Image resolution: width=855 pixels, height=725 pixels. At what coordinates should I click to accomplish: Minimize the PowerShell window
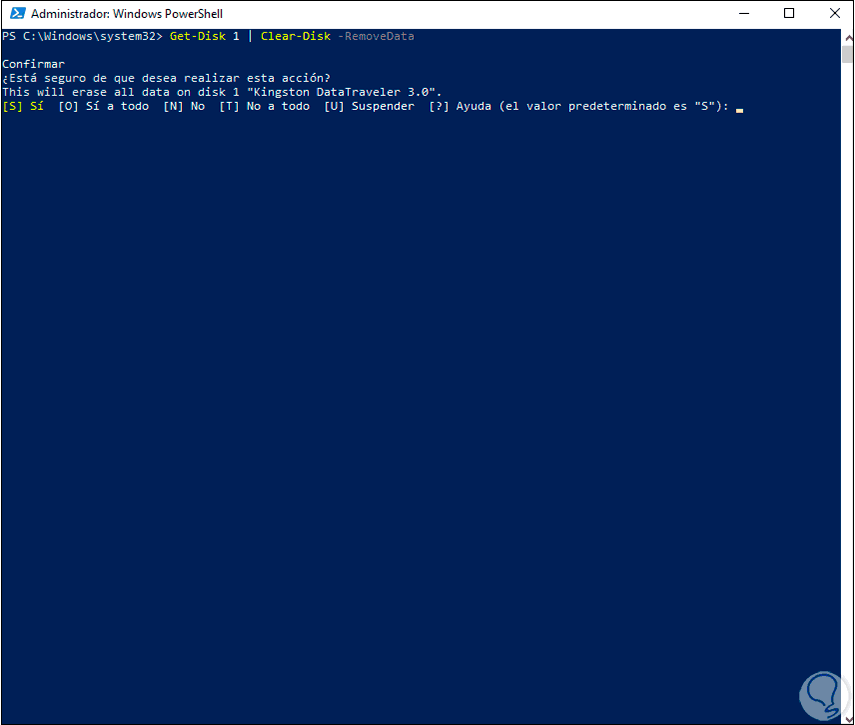743,14
